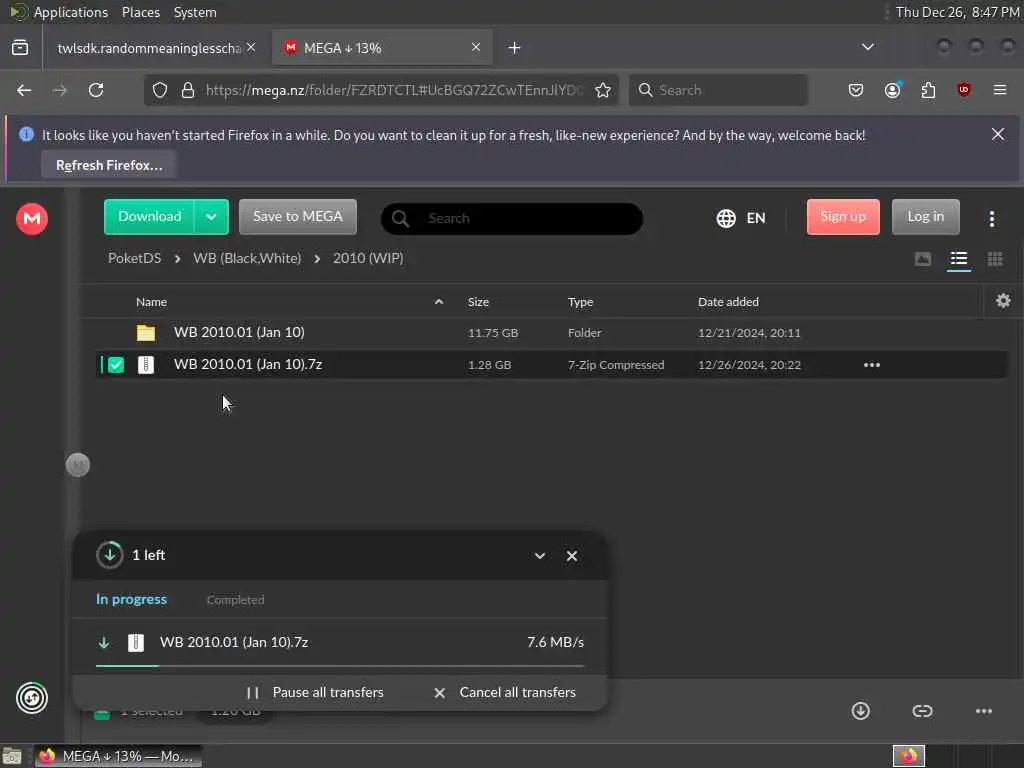Switch to list view icon
Image resolution: width=1024 pixels, height=768 pixels.
tap(959, 259)
